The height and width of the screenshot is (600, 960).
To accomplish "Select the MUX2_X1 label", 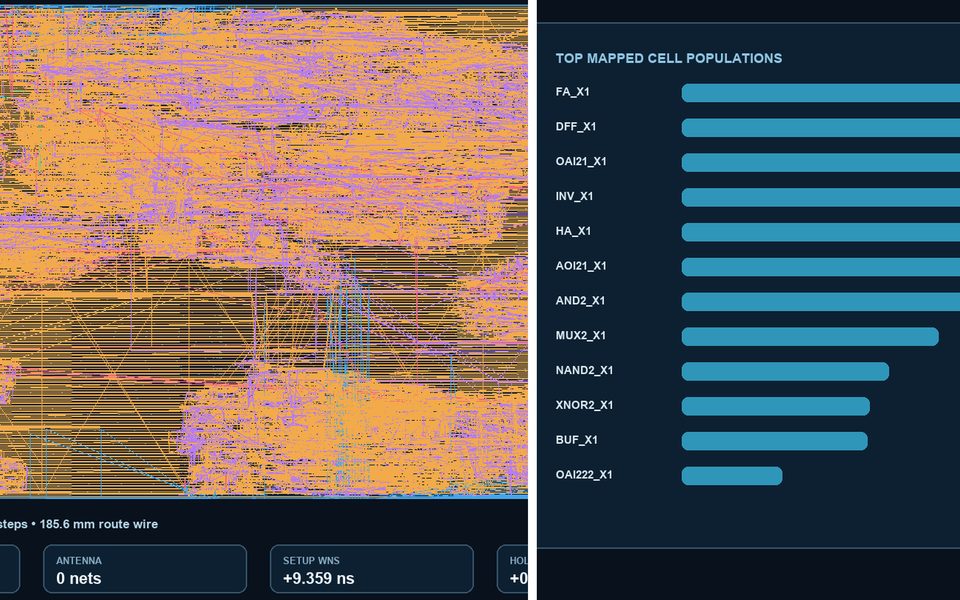I will click(x=580, y=336).
